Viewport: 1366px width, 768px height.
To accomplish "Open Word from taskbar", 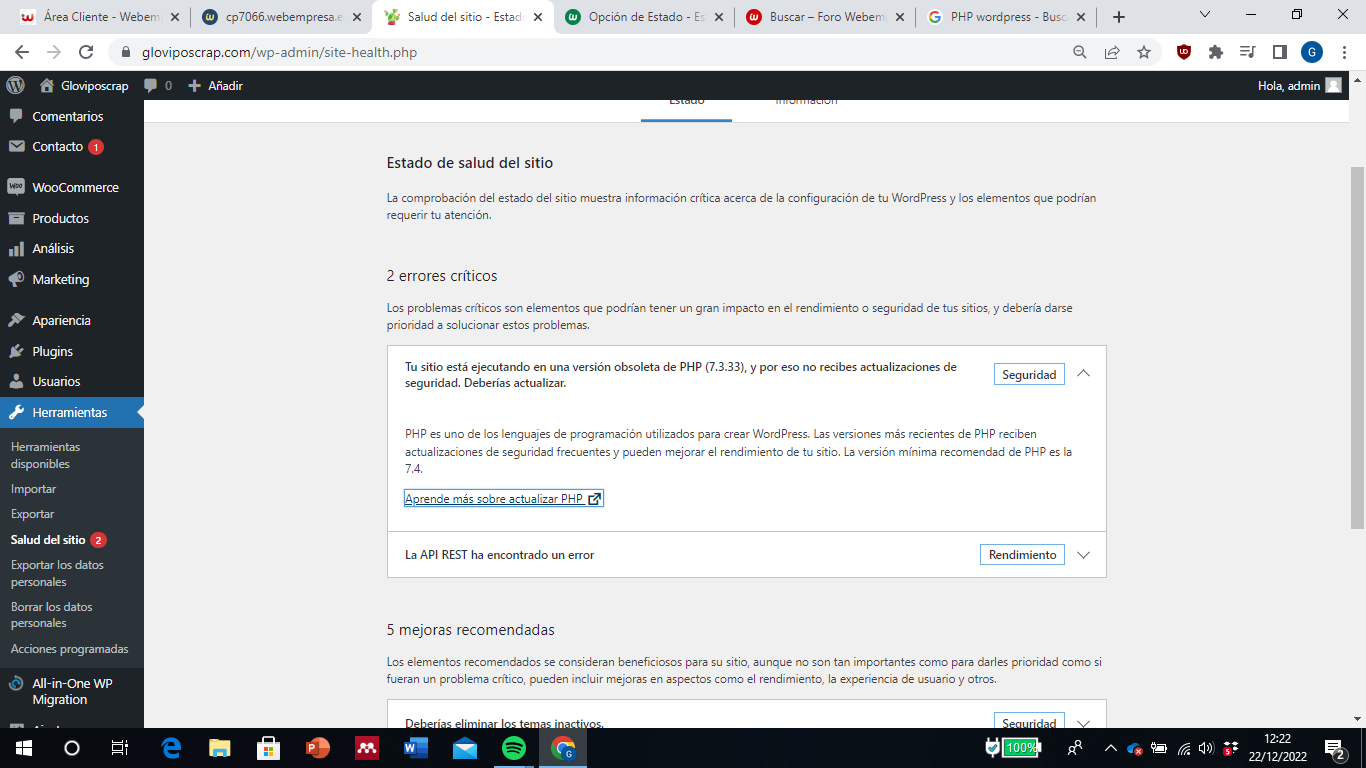I will coord(416,748).
